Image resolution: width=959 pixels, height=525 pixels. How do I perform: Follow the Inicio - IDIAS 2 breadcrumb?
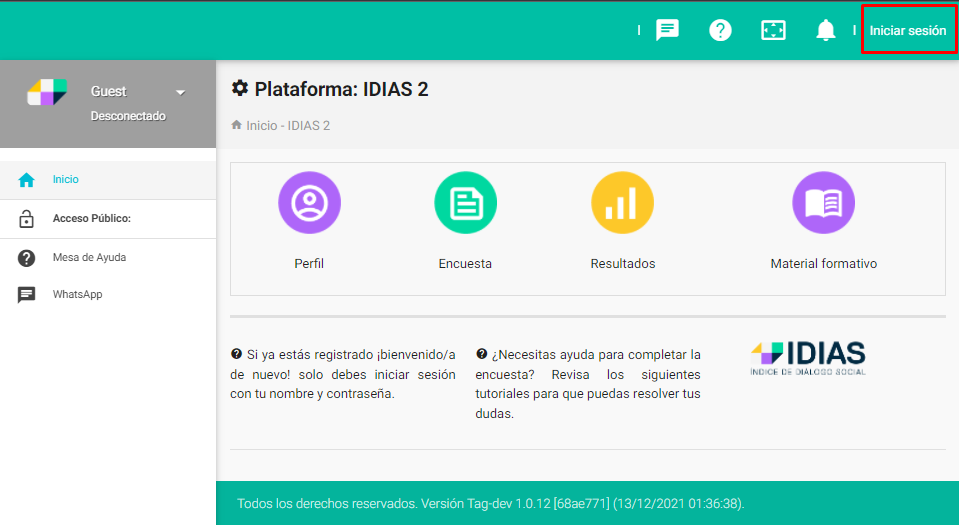[288, 125]
